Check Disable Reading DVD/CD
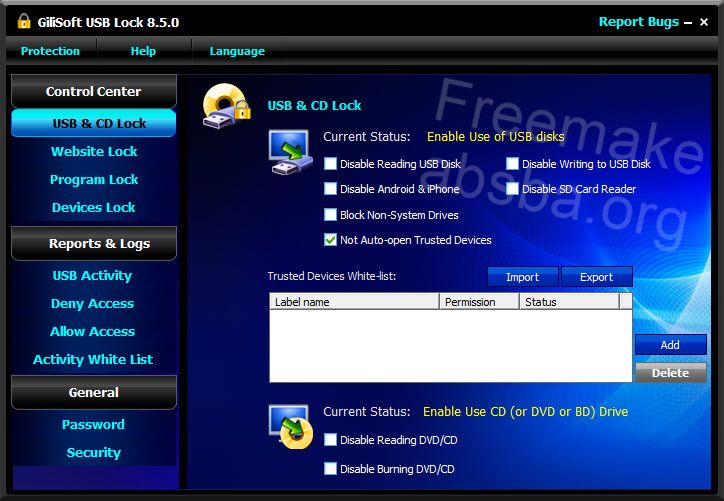This screenshot has width=724, height=501. (330, 440)
